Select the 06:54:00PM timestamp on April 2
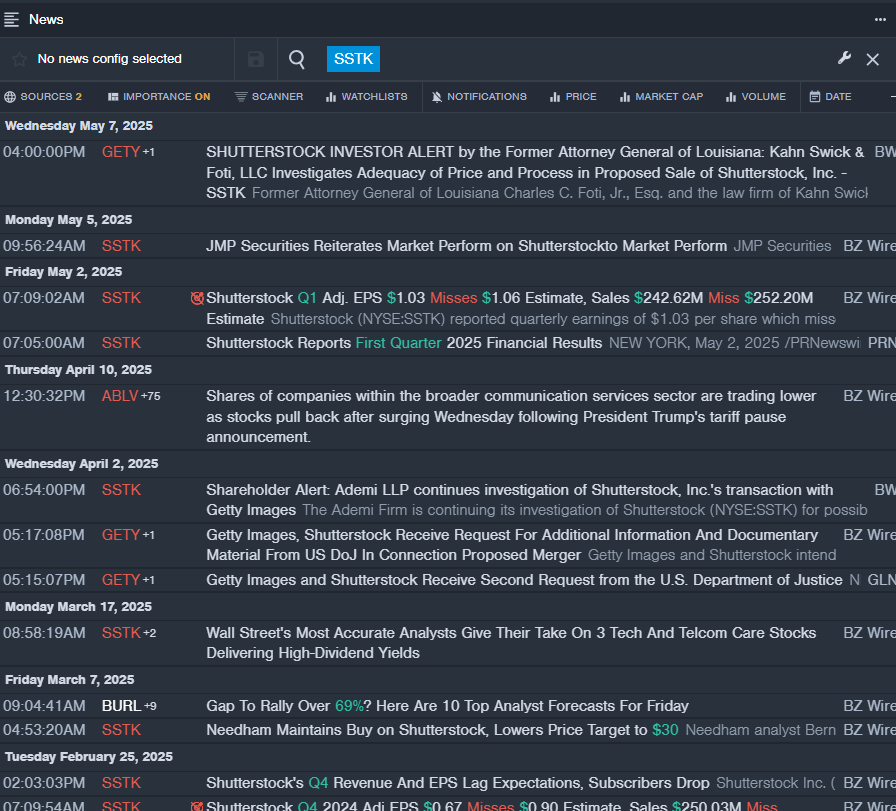 [x=44, y=490]
